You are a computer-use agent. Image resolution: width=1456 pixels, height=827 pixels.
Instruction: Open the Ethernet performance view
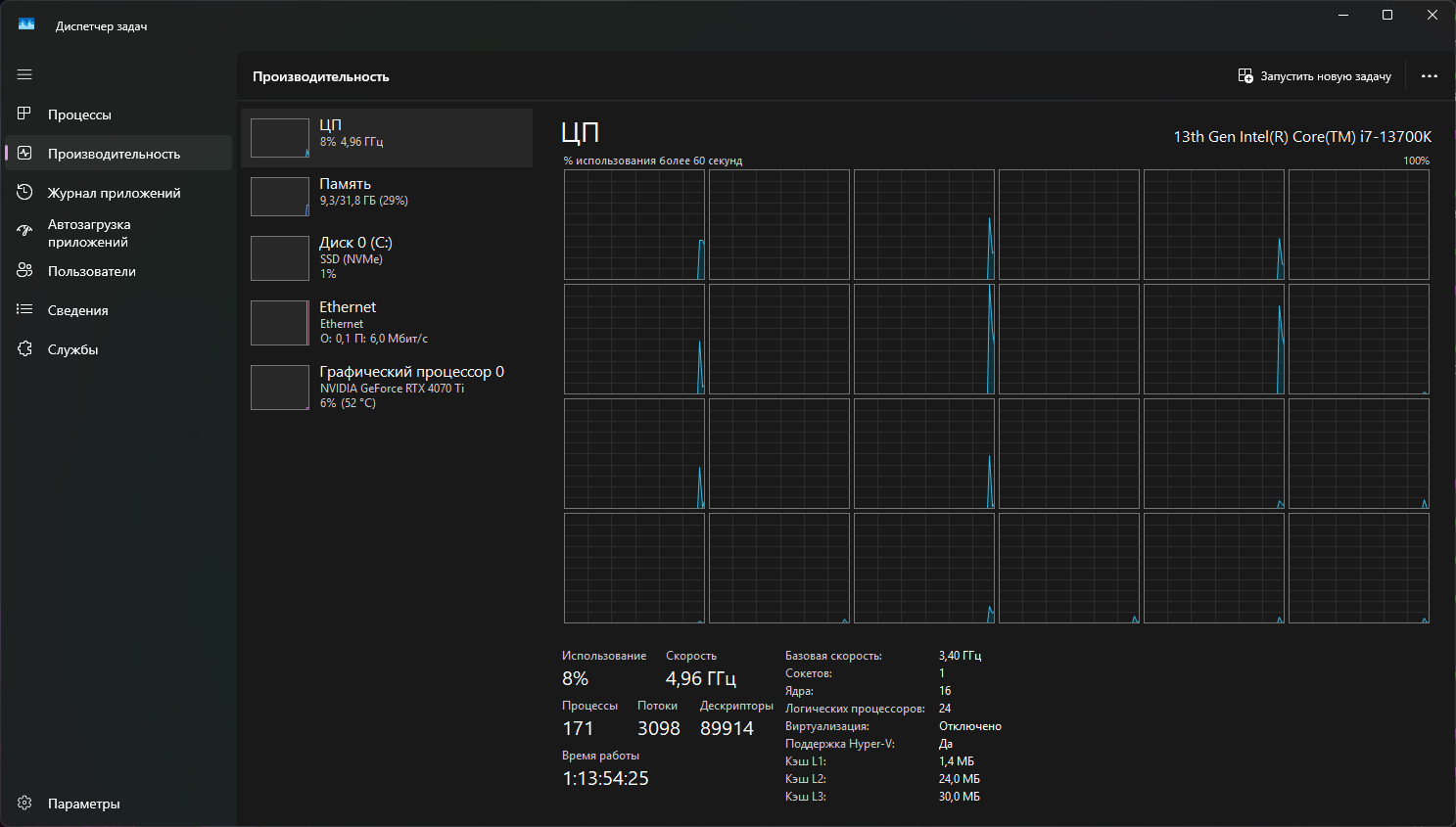(387, 323)
